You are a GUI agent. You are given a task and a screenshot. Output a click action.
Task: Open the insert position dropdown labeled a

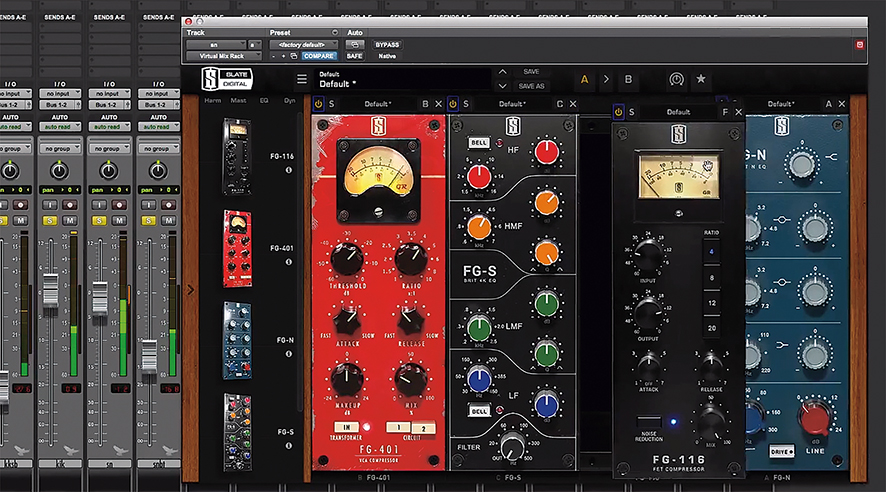[x=254, y=45]
